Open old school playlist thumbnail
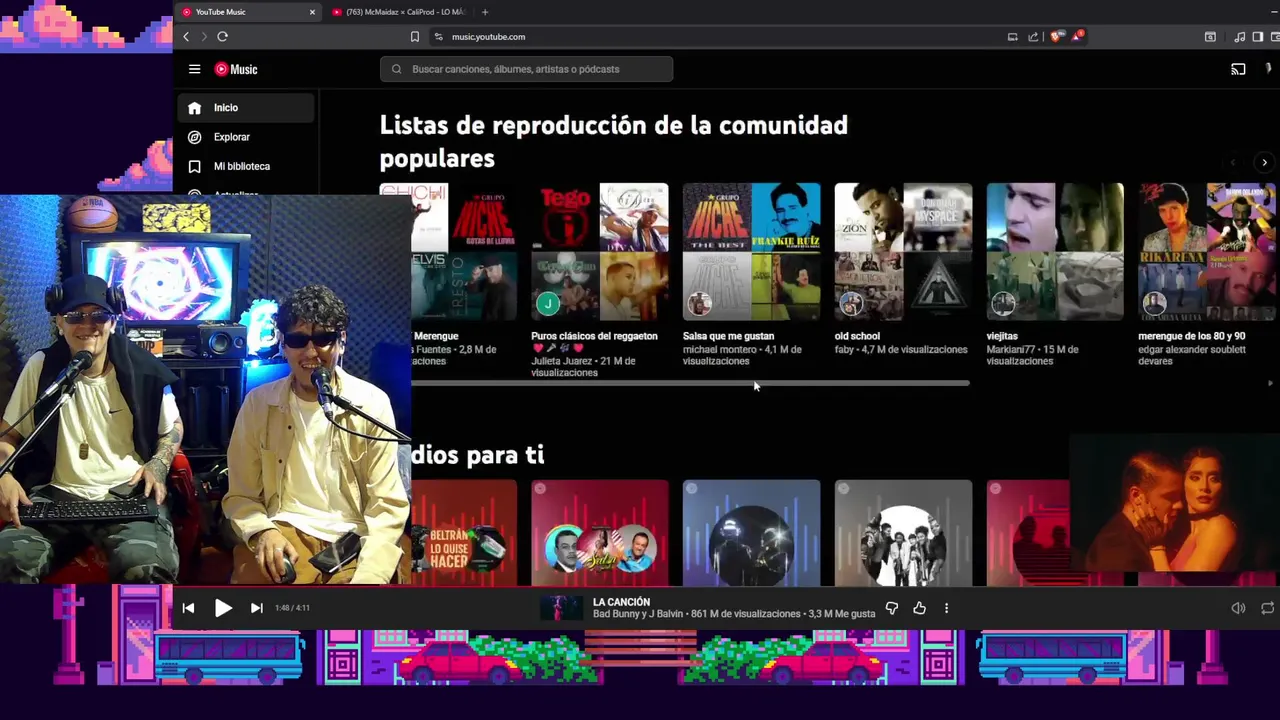This screenshot has height=720, width=1280. coord(903,251)
